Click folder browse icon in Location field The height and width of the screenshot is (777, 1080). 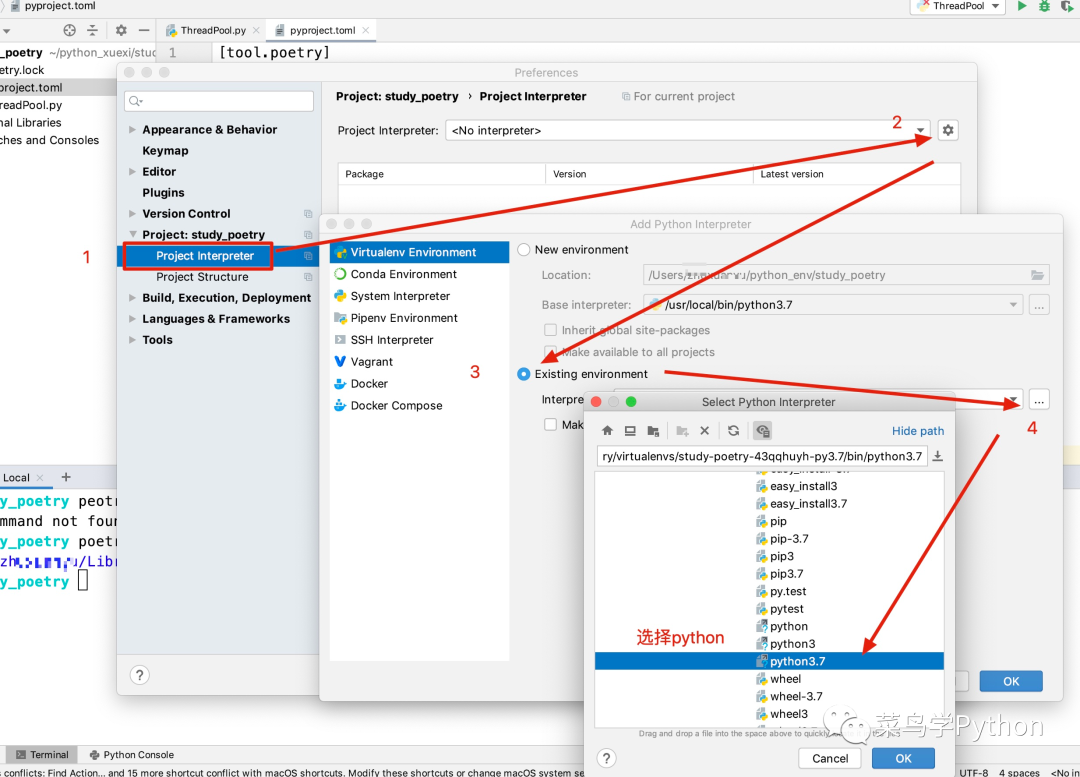[1037, 275]
